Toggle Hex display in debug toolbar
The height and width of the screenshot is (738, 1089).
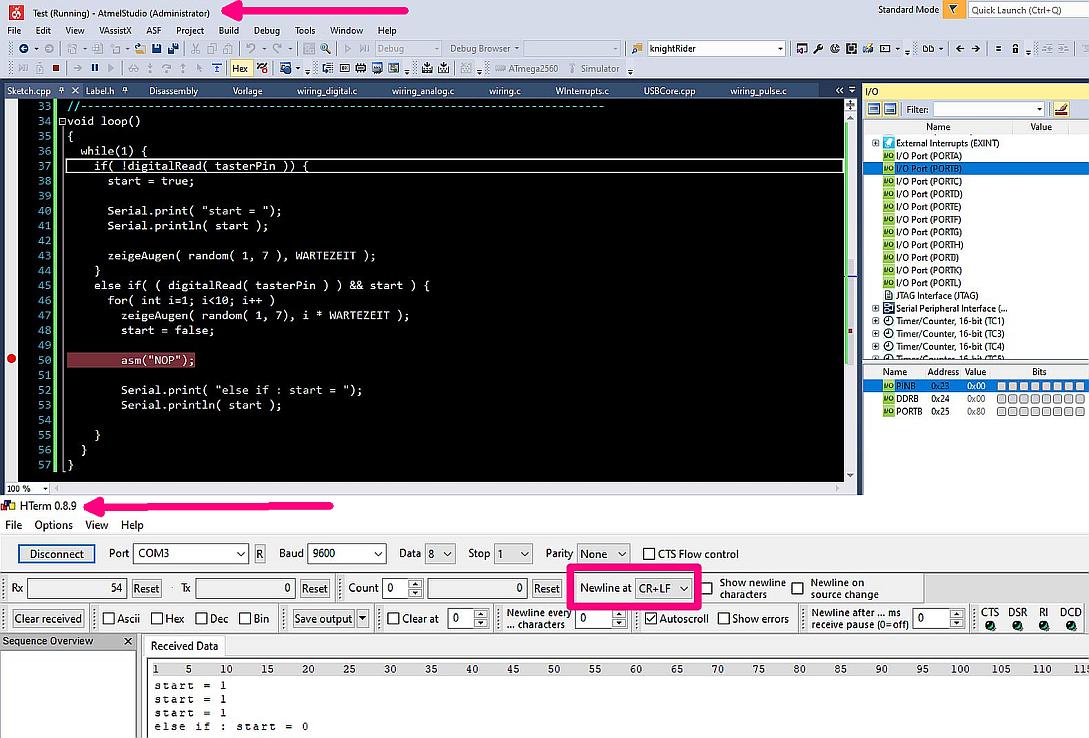point(240,68)
